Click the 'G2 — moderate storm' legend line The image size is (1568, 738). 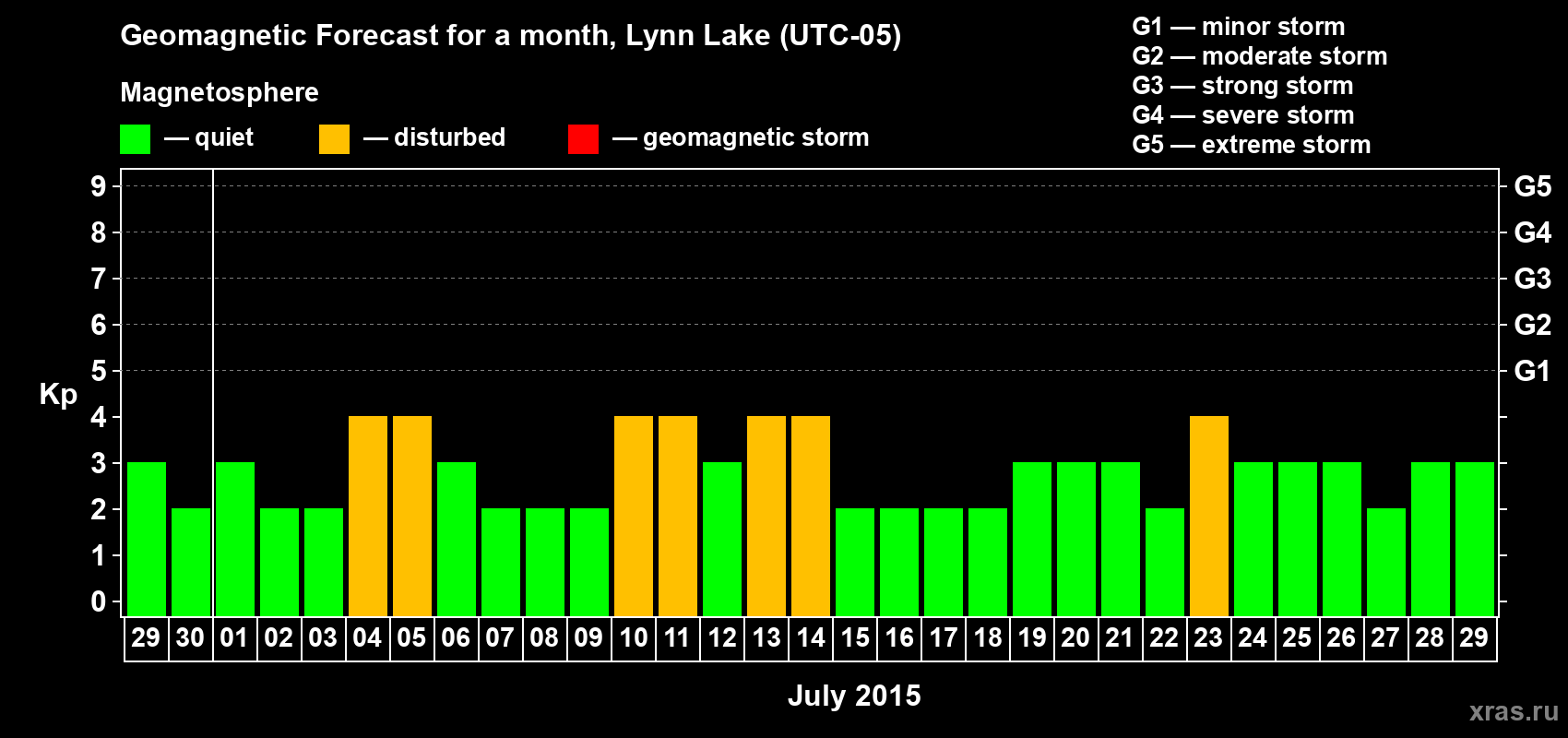pyautogui.click(x=1260, y=56)
